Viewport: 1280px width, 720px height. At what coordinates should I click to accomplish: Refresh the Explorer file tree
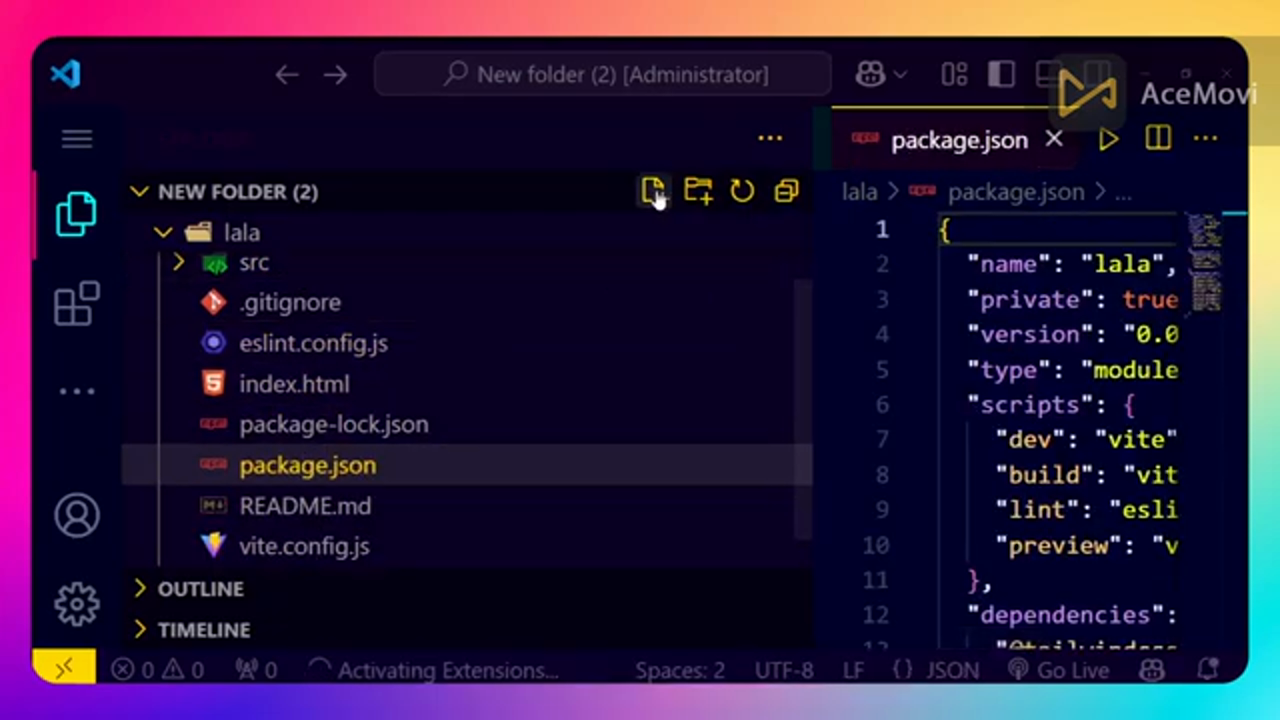742,191
